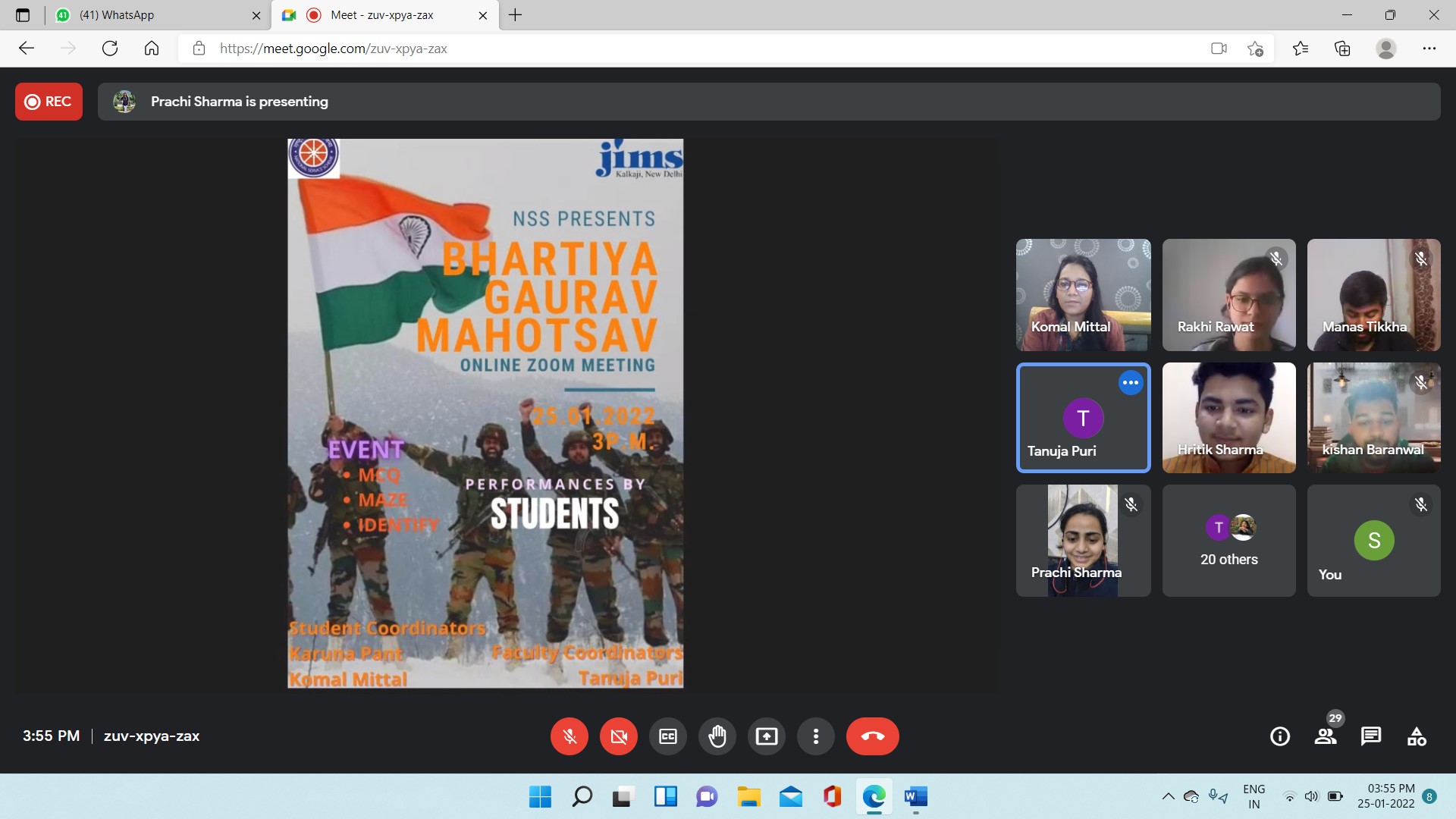Open a new browser tab
Image resolution: width=1456 pixels, height=819 pixels.
tap(516, 15)
